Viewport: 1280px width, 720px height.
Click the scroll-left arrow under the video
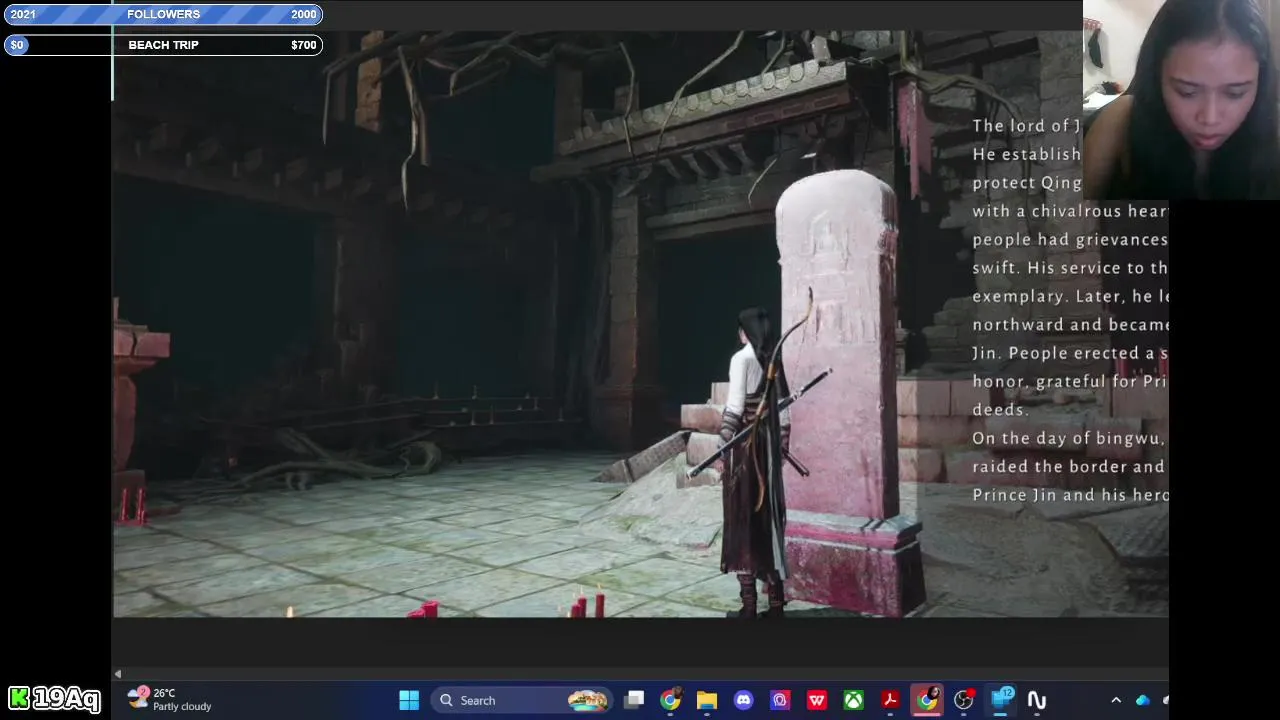118,674
